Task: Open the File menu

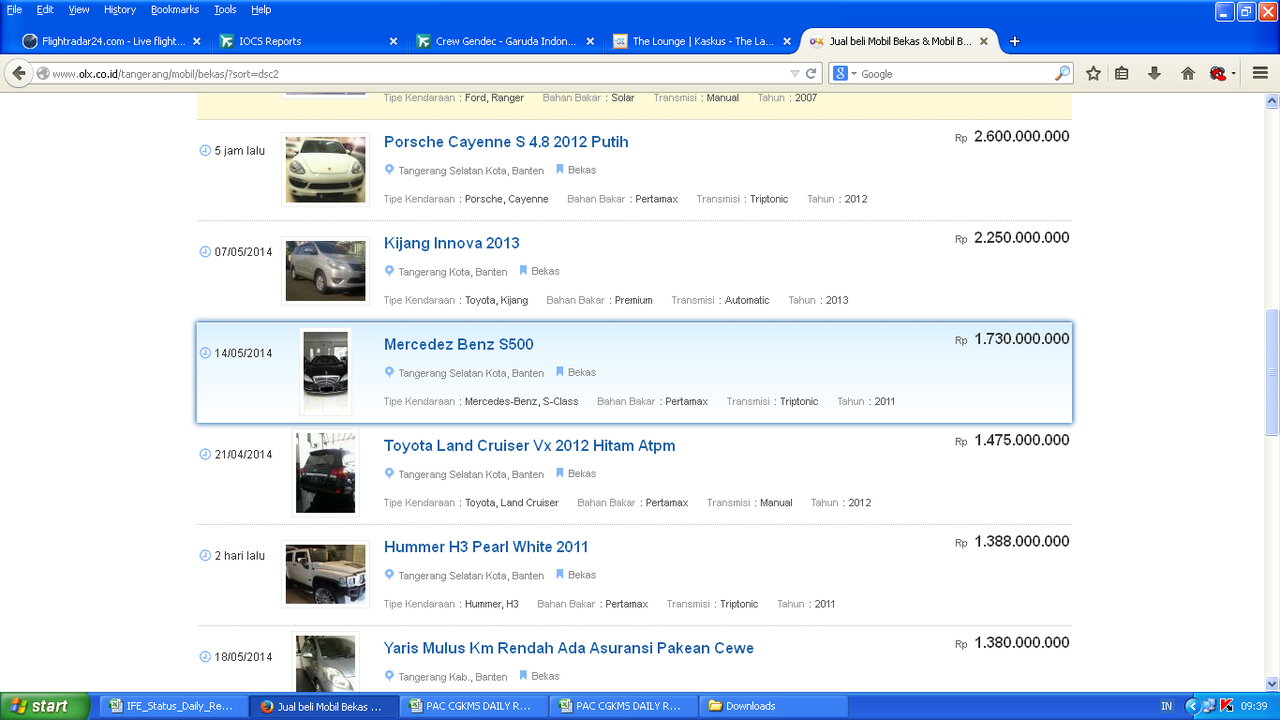Action: [x=14, y=9]
